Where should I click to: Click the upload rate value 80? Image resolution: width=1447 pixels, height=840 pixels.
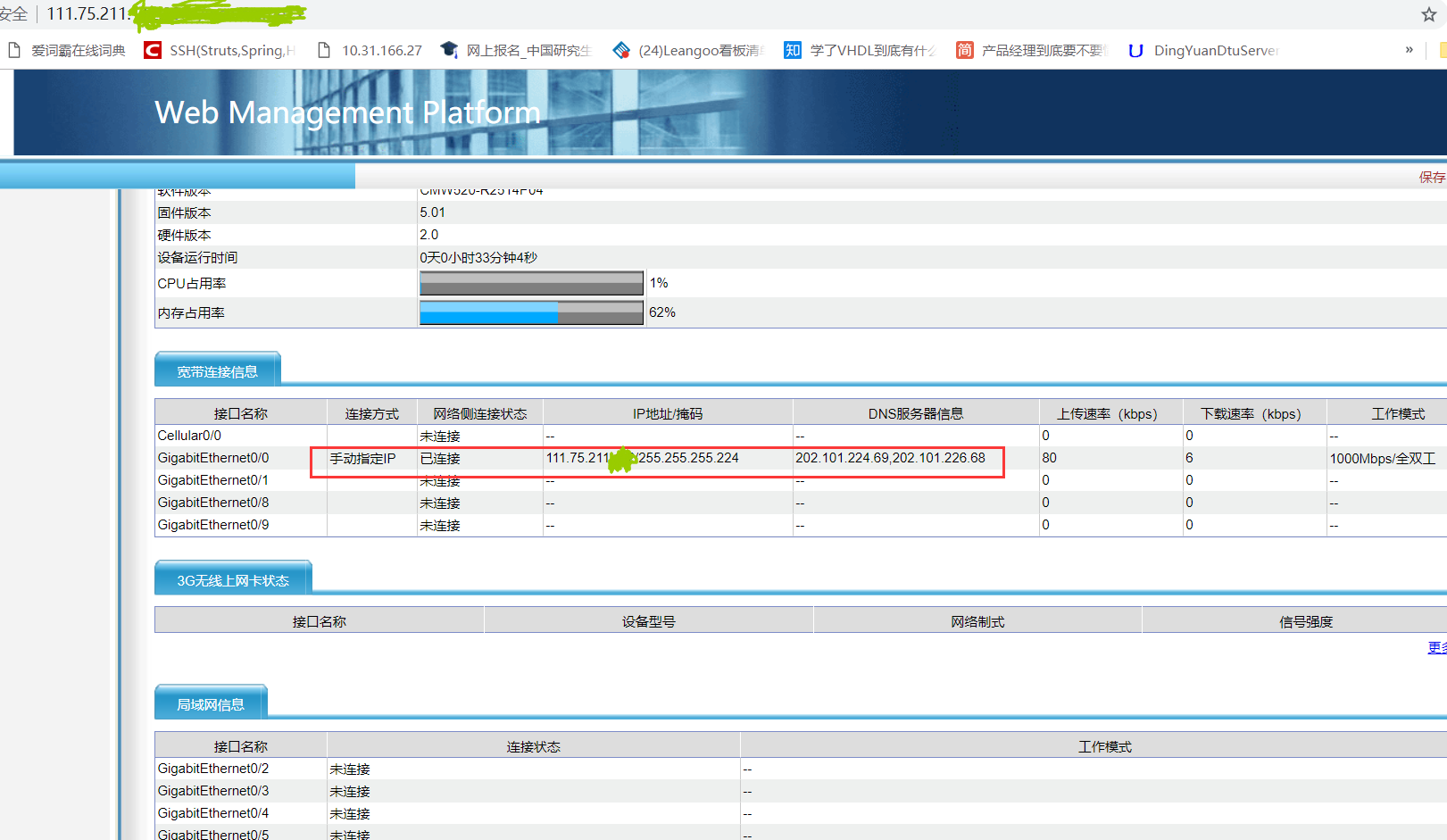[x=1050, y=458]
